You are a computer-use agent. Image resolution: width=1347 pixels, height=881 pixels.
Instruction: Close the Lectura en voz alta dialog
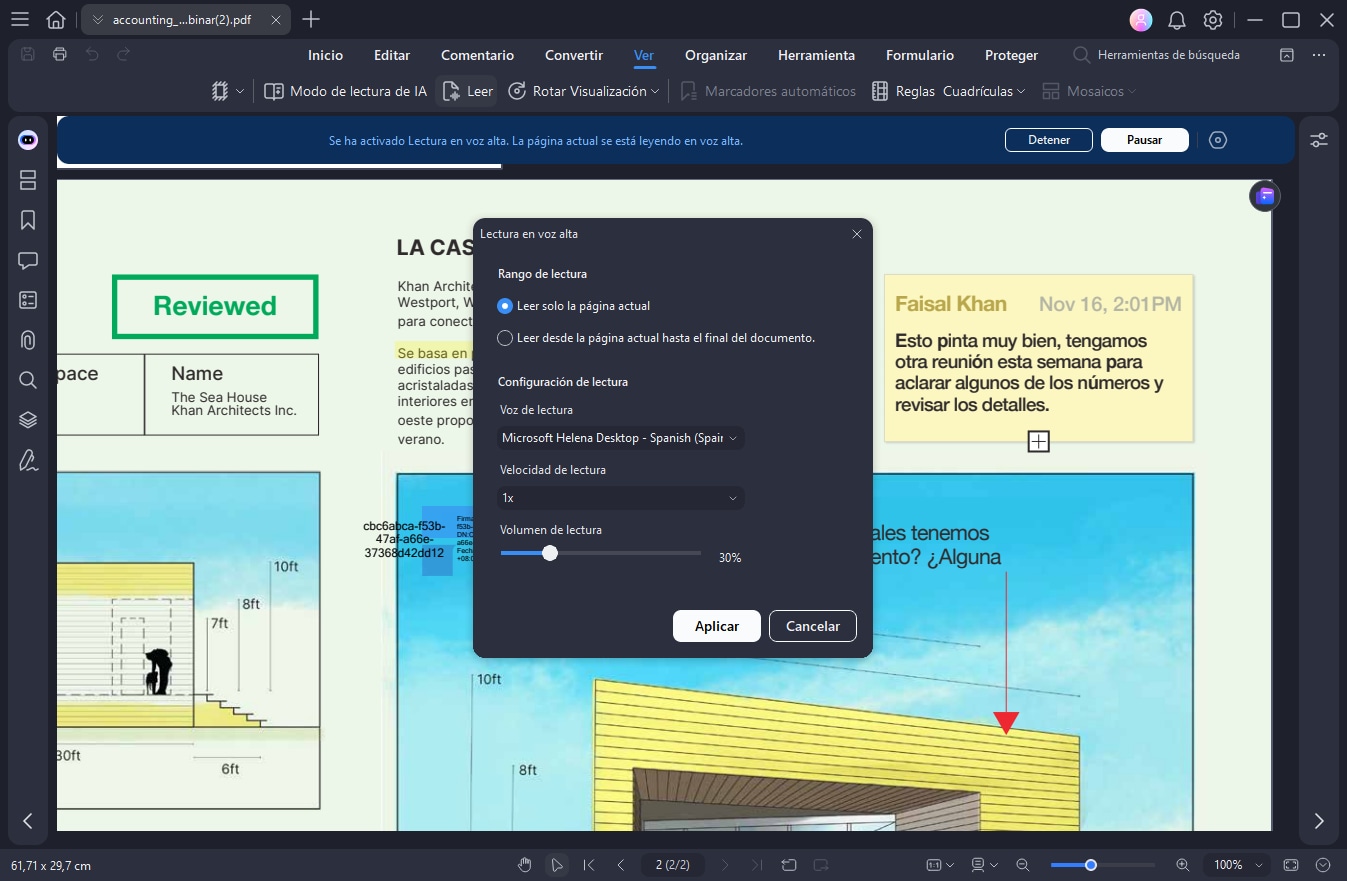(x=856, y=234)
